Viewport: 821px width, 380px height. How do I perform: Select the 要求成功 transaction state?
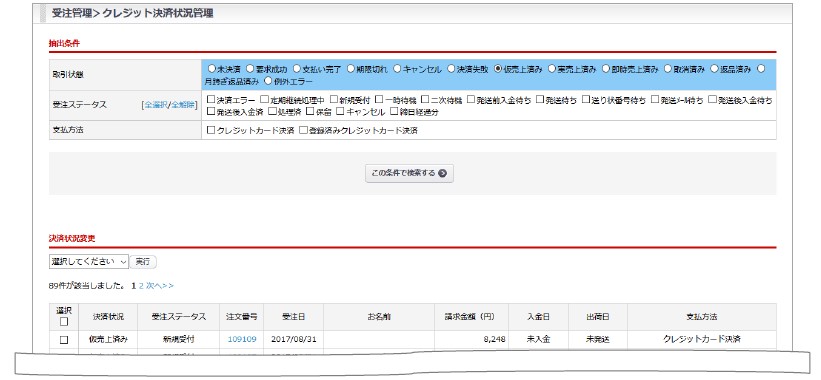[250, 69]
